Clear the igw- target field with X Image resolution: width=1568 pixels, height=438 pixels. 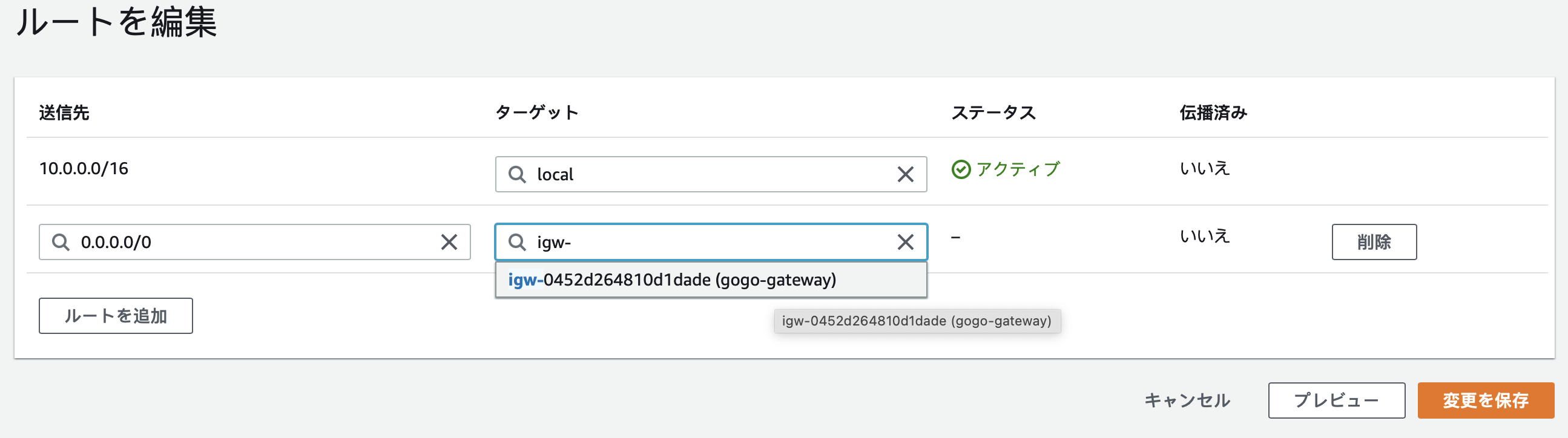[905, 242]
